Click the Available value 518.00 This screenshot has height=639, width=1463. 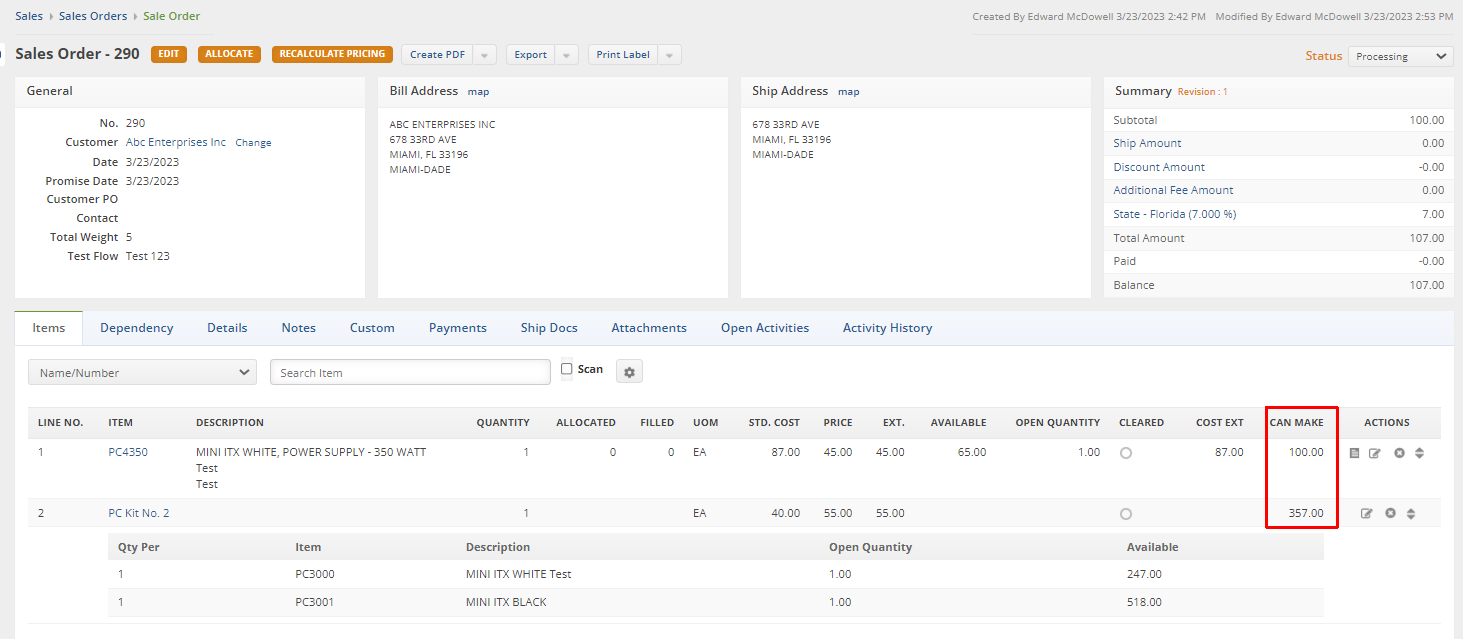[1144, 602]
